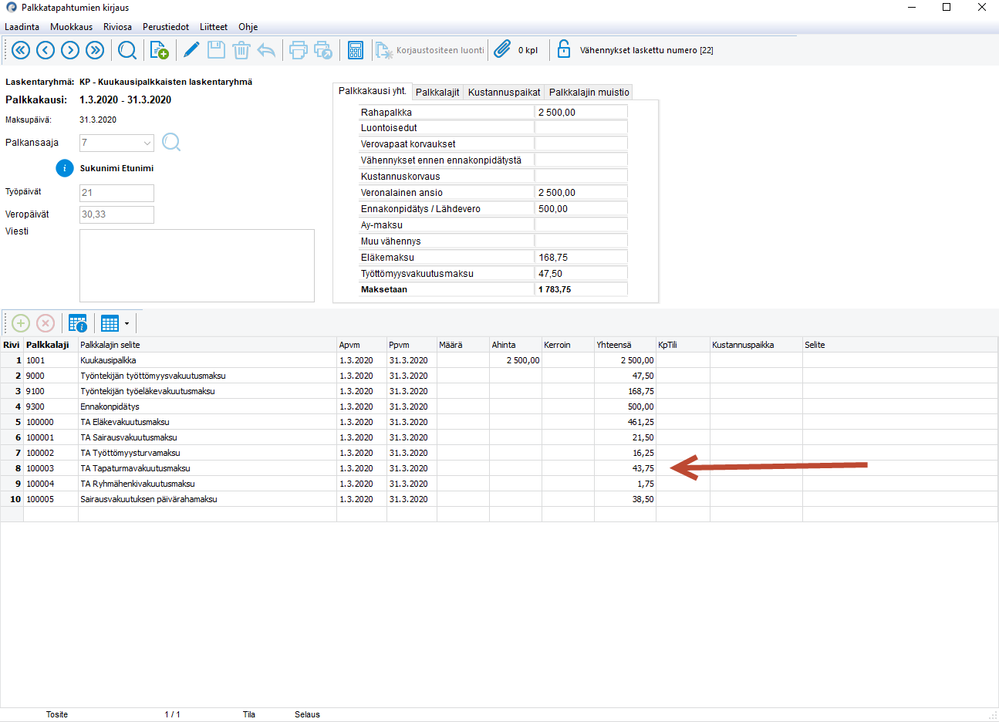The image size is (999, 722).
Task: Click inside the Viesti text box
Action: point(196,265)
